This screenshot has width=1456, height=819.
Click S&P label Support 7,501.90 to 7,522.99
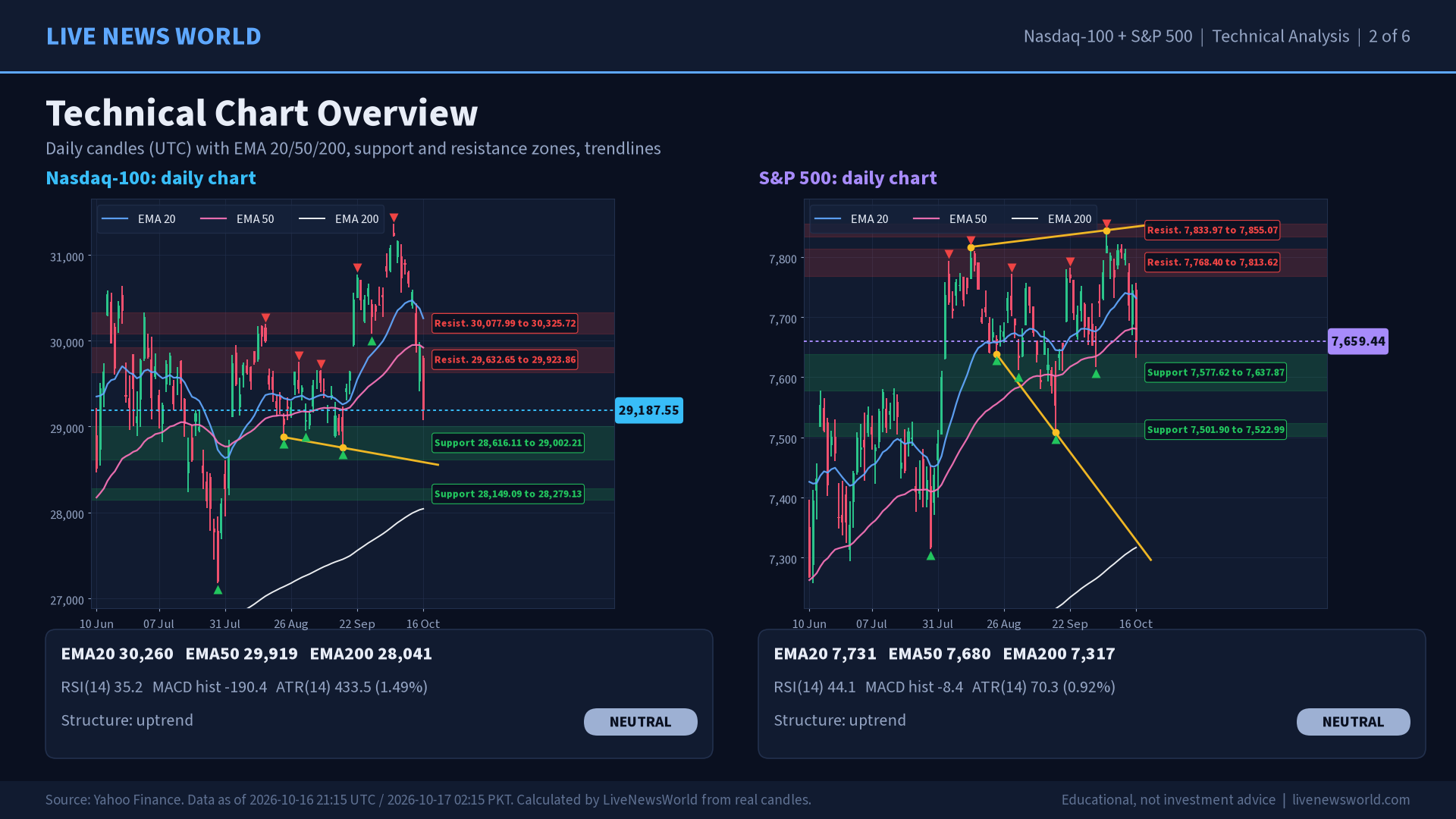pyautogui.click(x=1216, y=430)
